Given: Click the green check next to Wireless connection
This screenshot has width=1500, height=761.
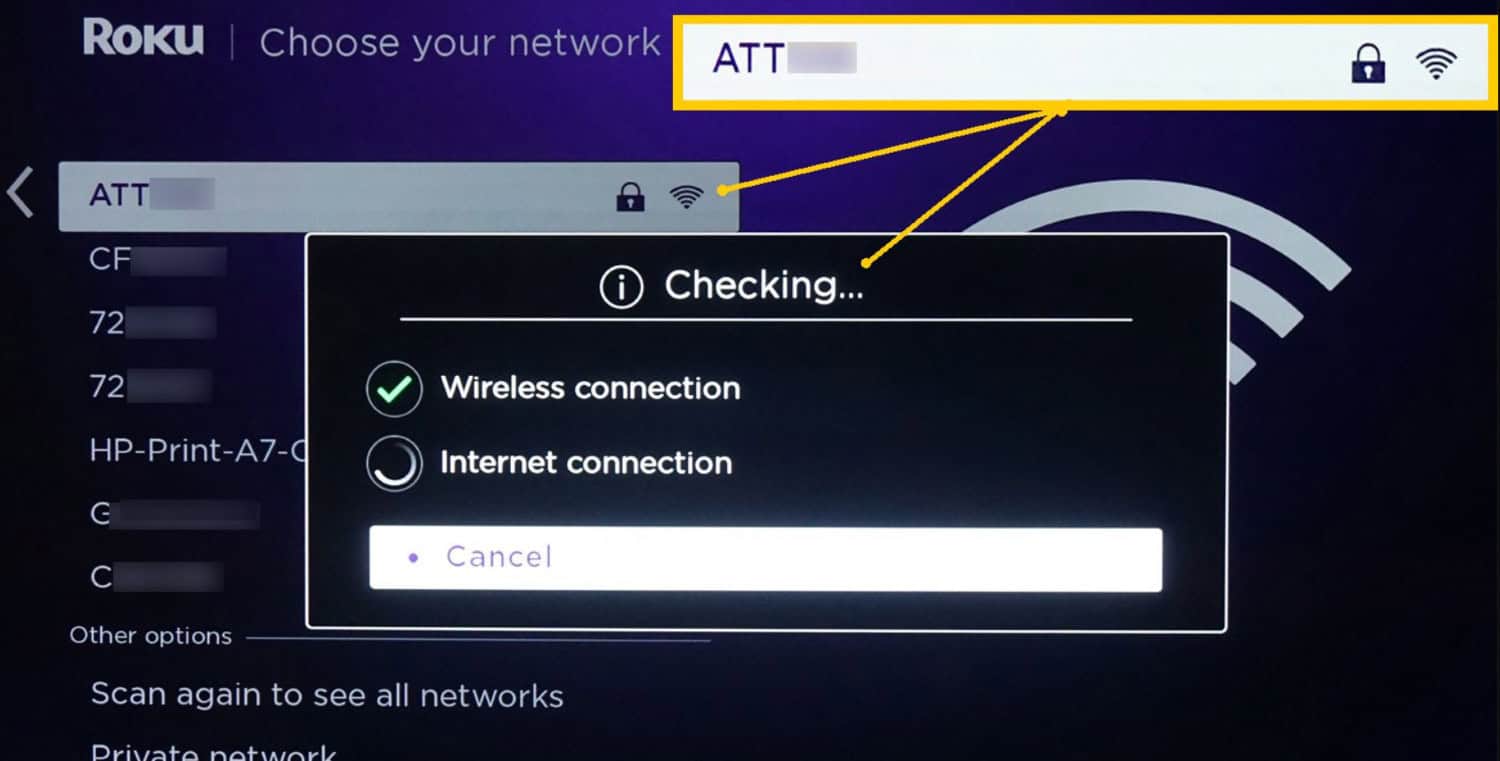Looking at the screenshot, I should [x=394, y=388].
